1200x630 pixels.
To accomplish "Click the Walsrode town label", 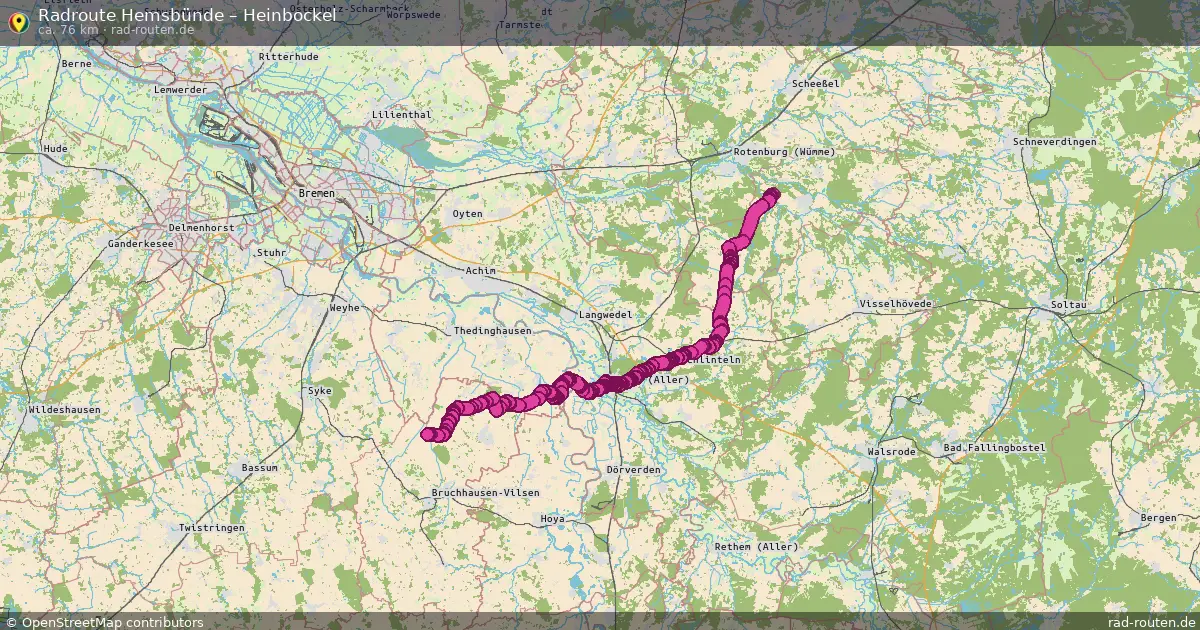I will [892, 452].
